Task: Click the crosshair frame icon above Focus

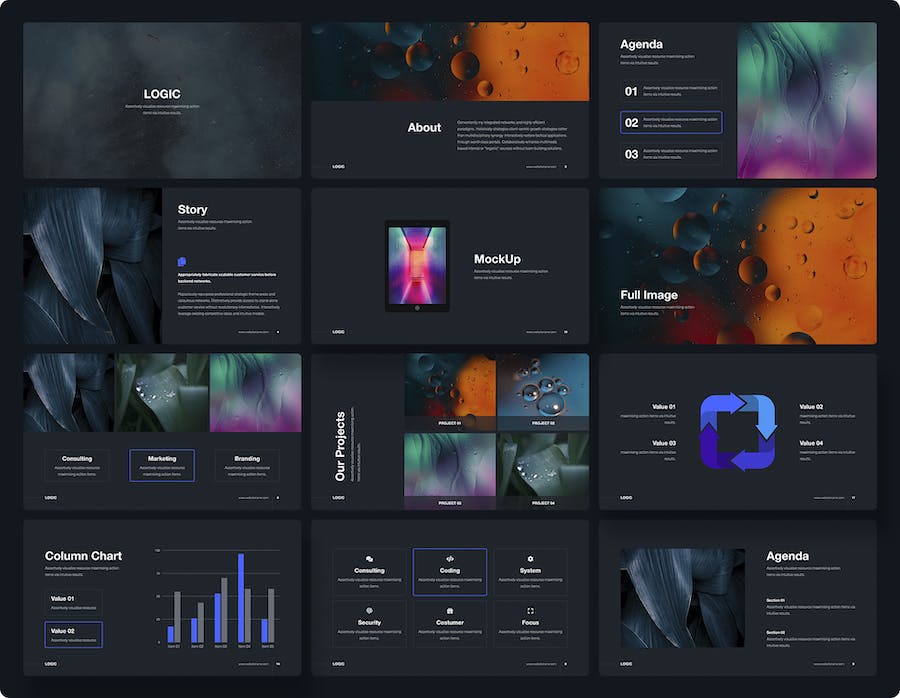Action: [530, 611]
